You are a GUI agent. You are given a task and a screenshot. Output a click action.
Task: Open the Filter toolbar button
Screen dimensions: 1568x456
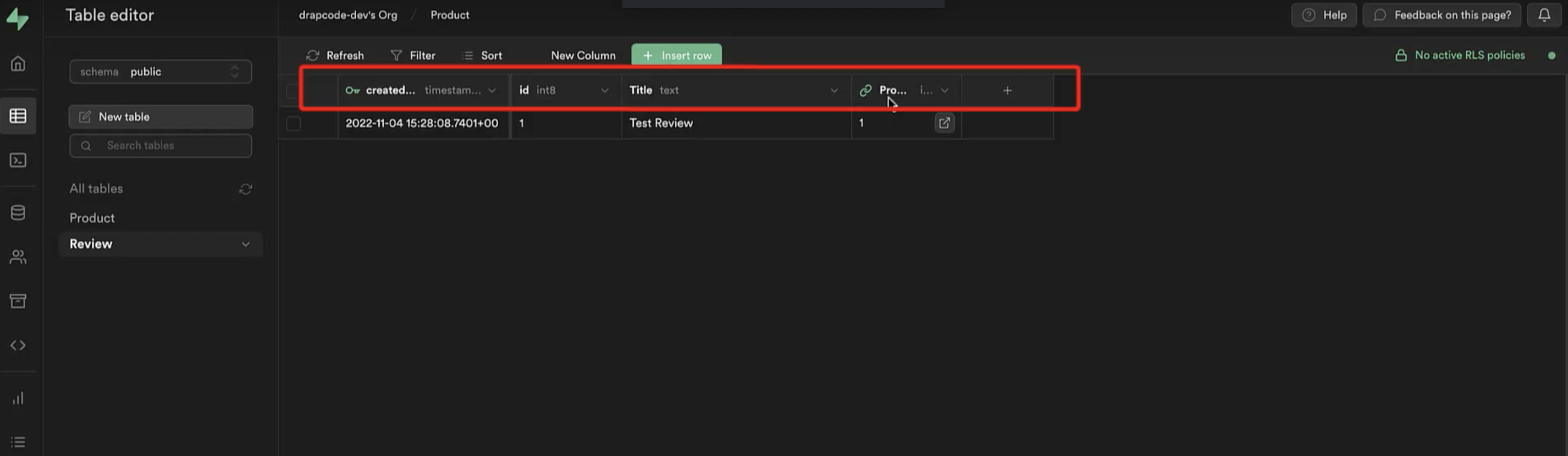click(413, 56)
